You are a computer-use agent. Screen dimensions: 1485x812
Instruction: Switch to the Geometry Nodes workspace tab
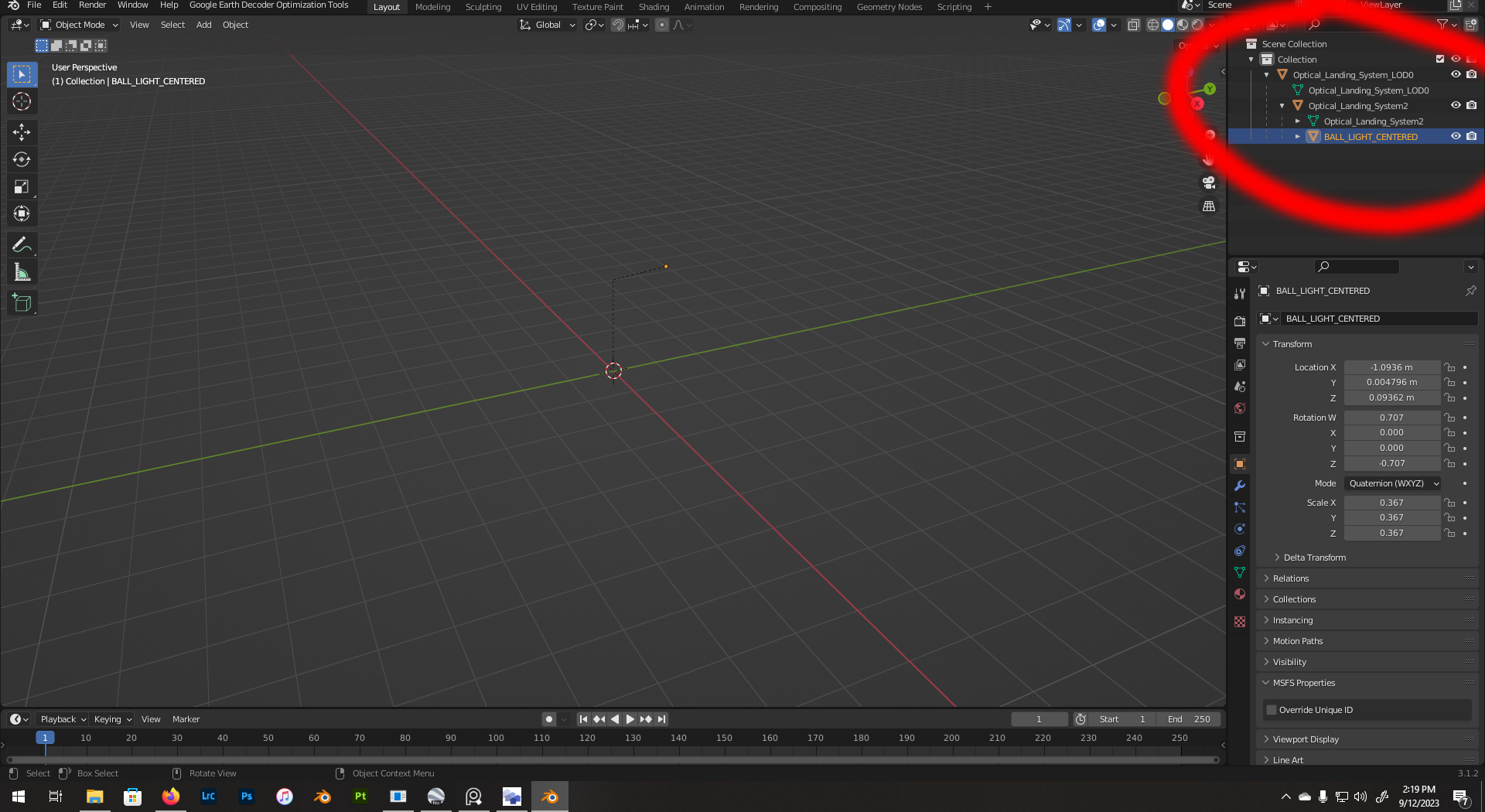tap(889, 7)
